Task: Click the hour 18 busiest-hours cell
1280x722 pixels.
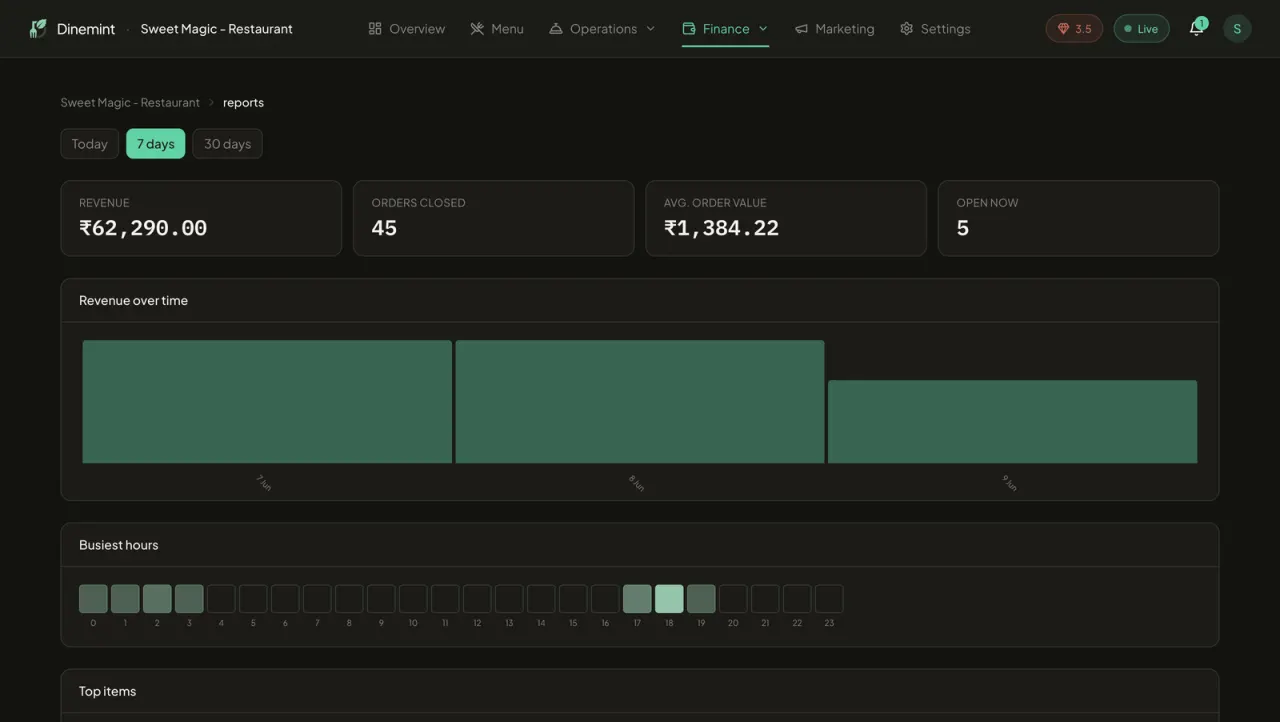Action: (x=669, y=599)
